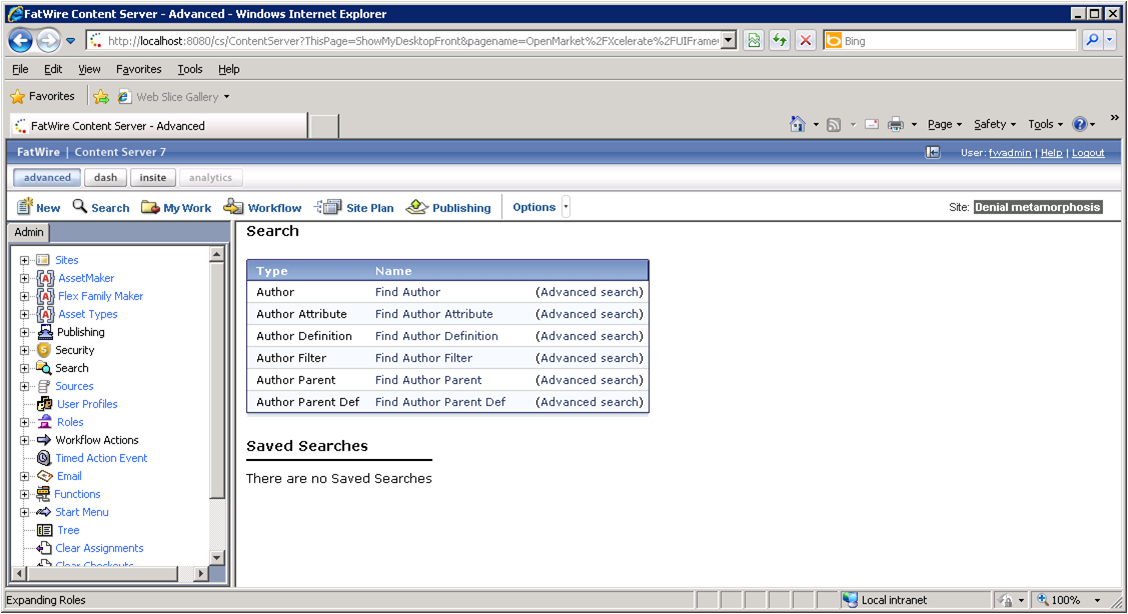
Task: Click the Roles icon in tree
Action: coord(45,421)
